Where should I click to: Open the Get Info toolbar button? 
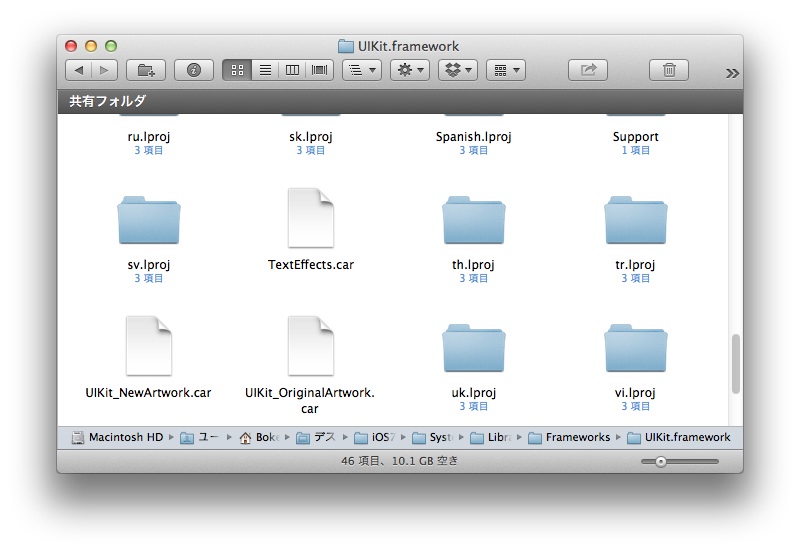point(194,70)
